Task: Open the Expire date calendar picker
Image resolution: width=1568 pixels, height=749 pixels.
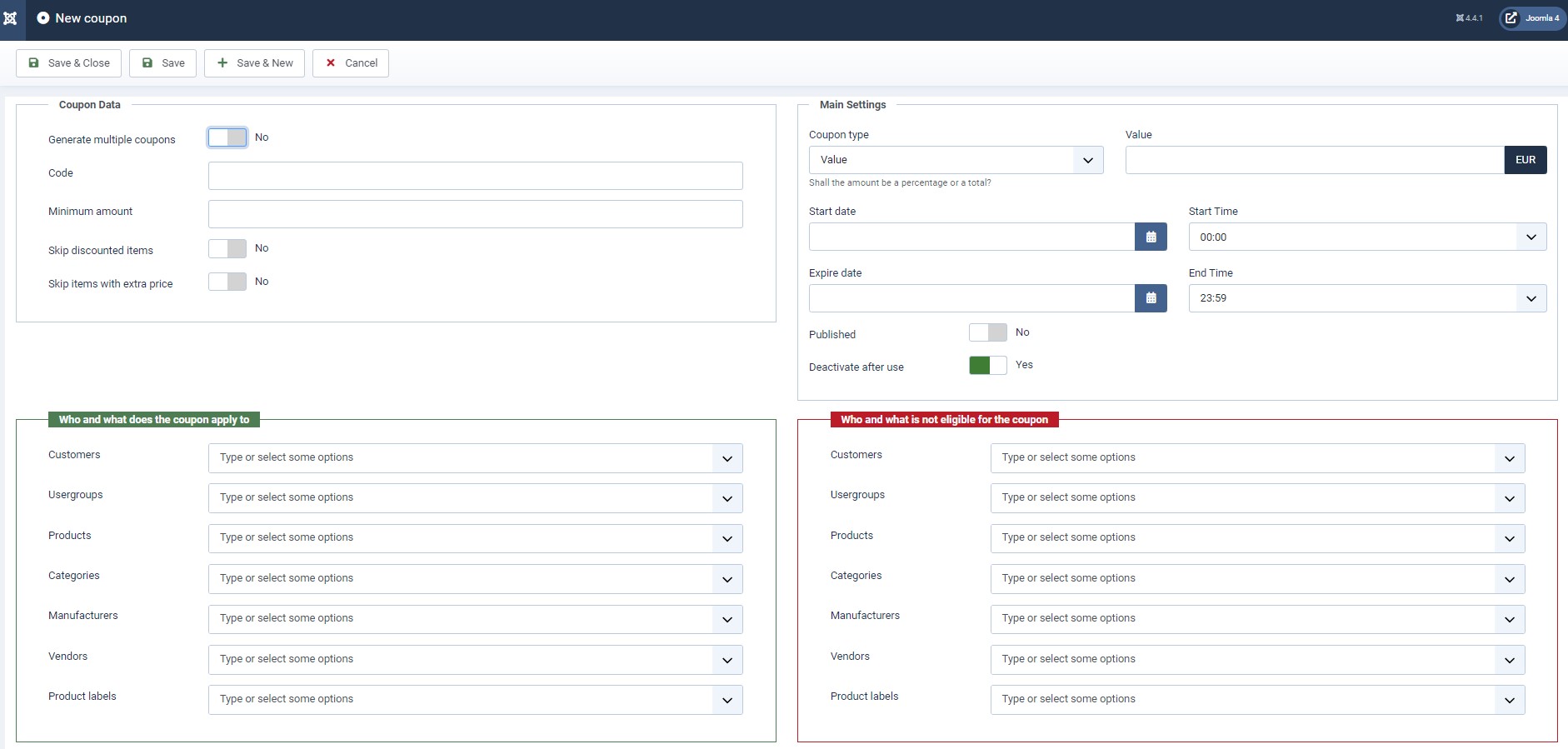Action: click(1151, 298)
